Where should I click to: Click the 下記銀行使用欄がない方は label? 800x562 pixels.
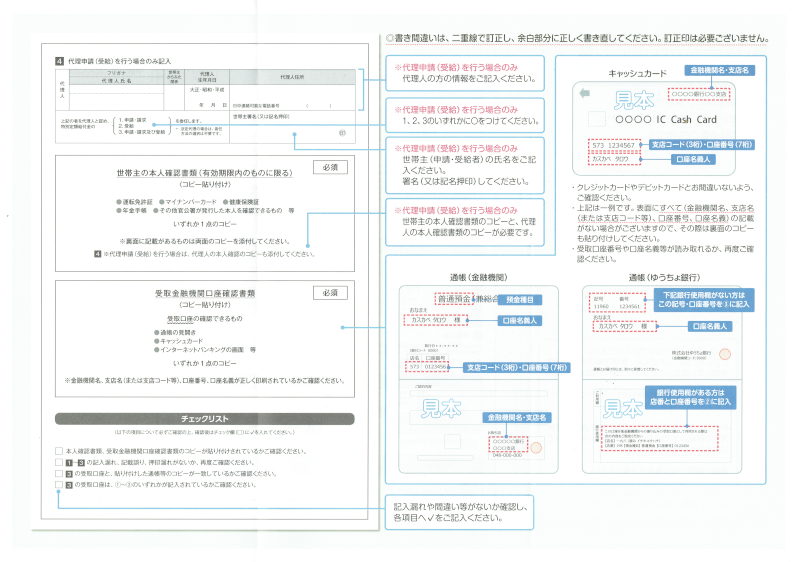pos(704,299)
